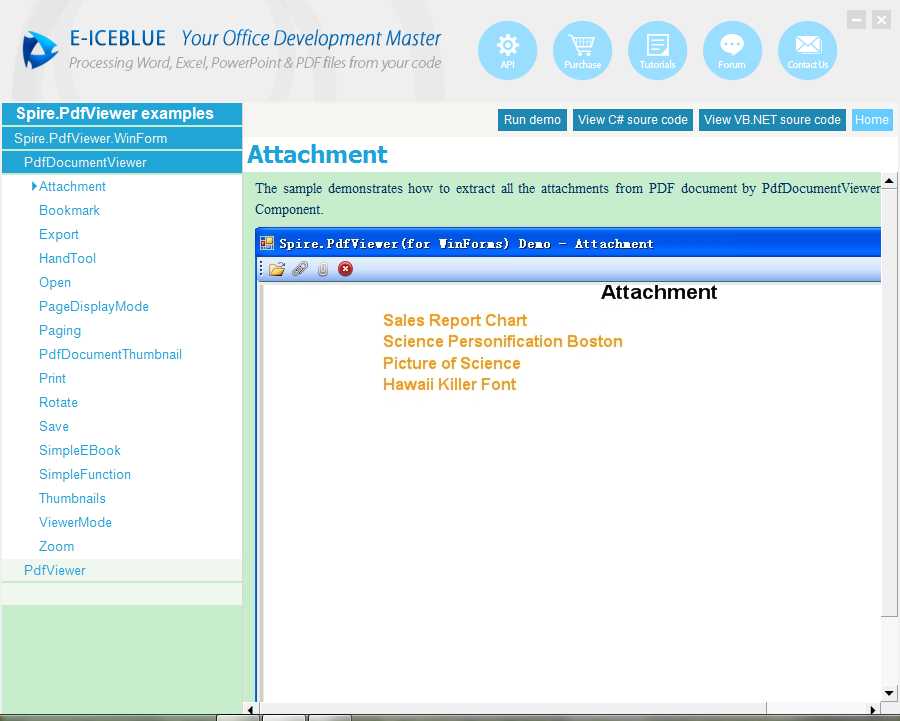Open the Tutorials round icon
The width and height of the screenshot is (900, 721).
pos(657,51)
